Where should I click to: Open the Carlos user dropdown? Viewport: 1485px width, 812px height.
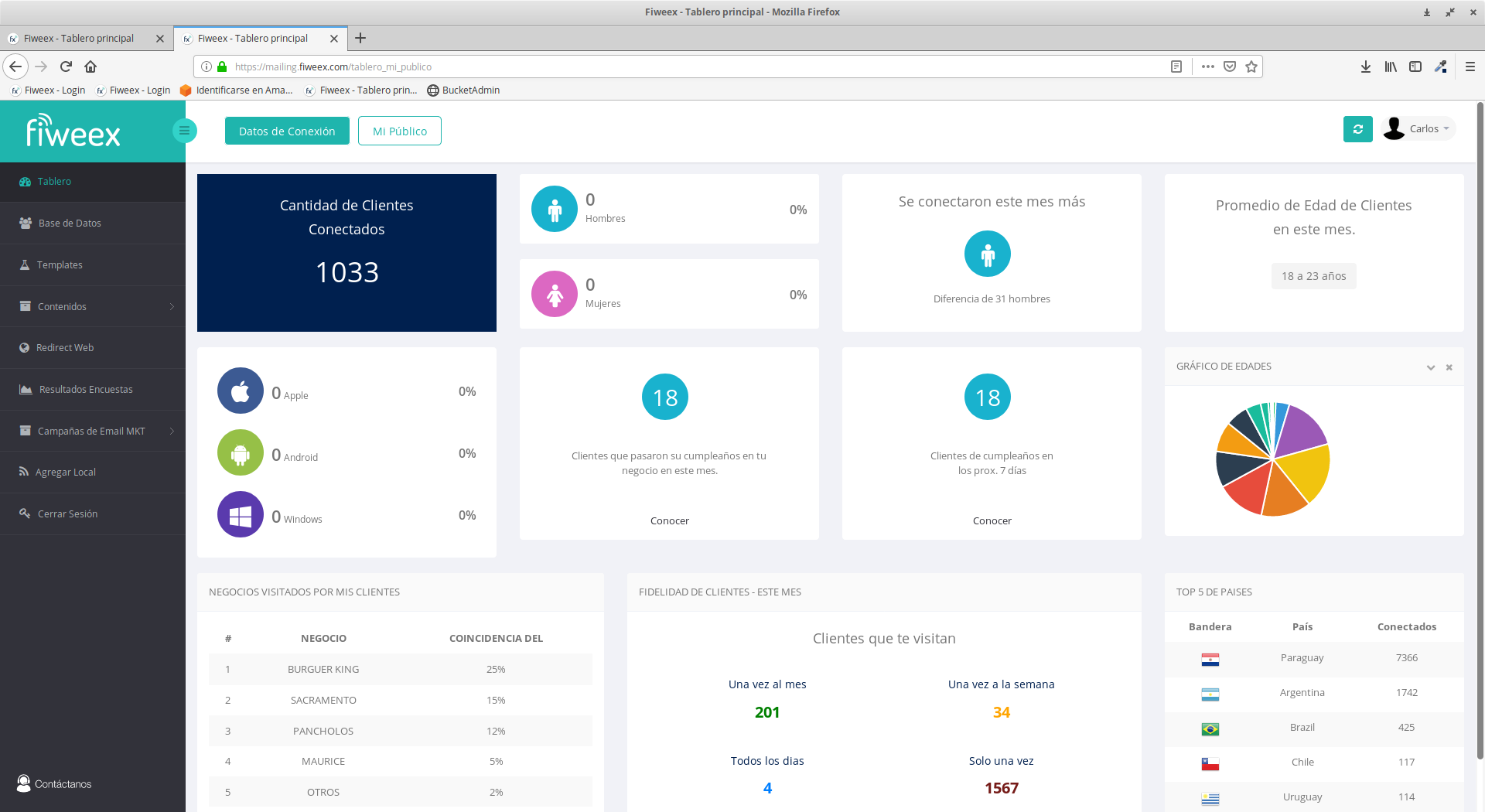1419,129
